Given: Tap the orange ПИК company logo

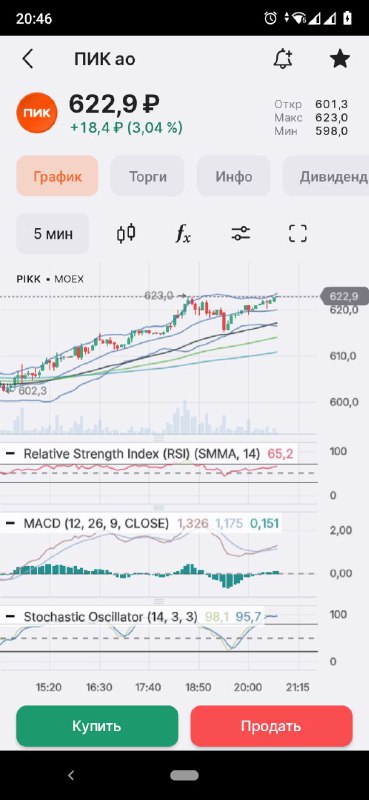Looking at the screenshot, I should click(x=39, y=113).
